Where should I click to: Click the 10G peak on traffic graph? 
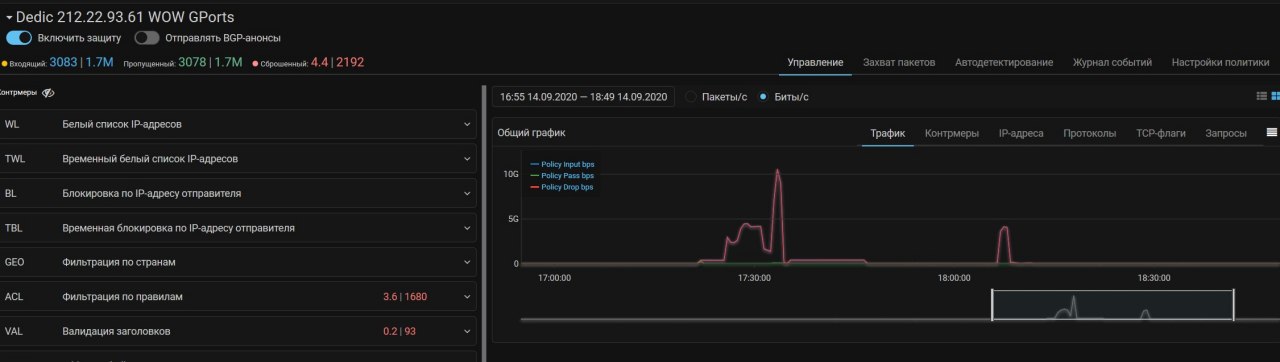point(777,171)
